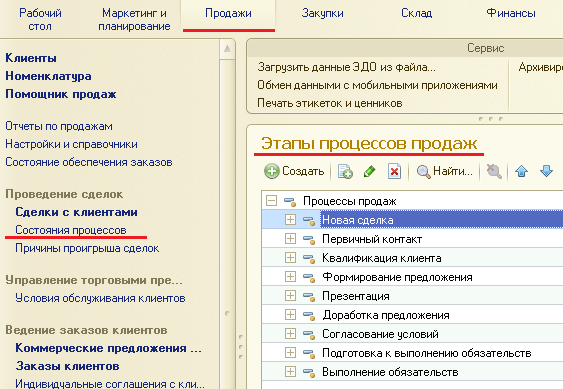Open the Найти... search button
563x389 pixels.
click(x=445, y=171)
